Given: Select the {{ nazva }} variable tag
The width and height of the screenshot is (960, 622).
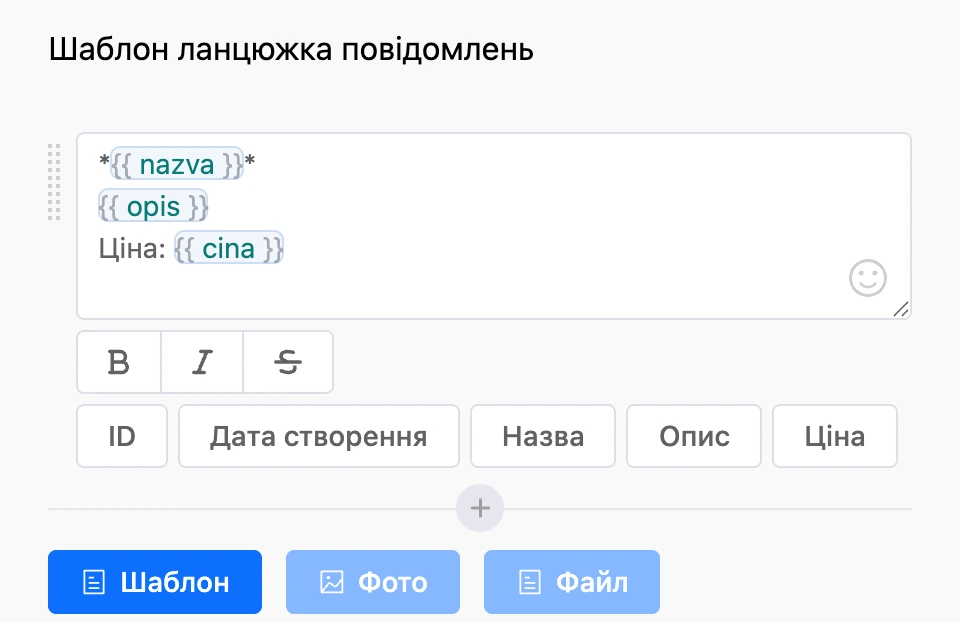Looking at the screenshot, I should [177, 164].
